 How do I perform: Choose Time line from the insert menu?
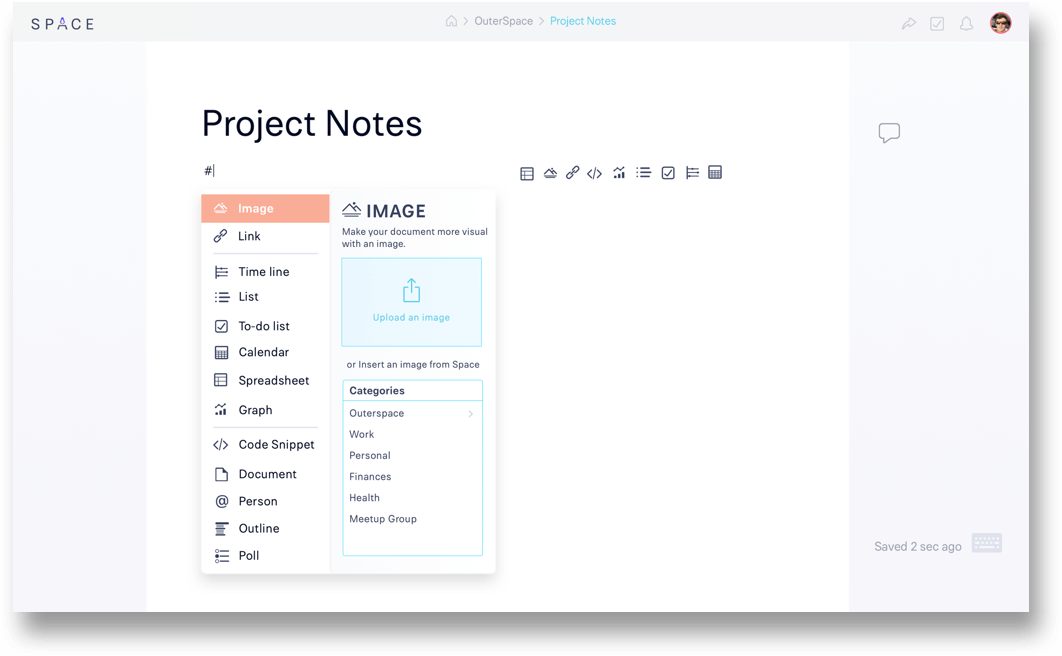click(265, 271)
